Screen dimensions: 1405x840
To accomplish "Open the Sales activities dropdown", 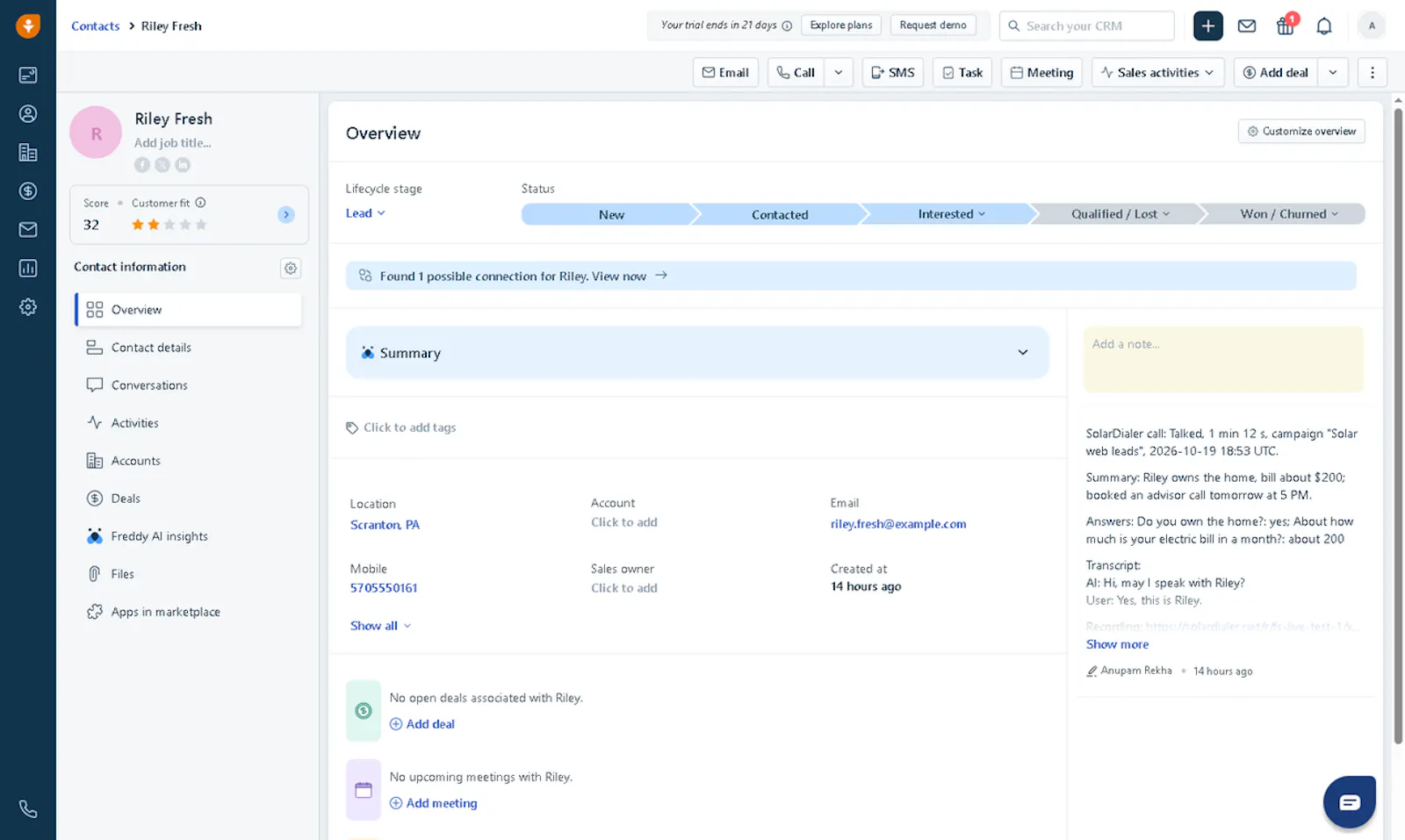I will (1157, 73).
